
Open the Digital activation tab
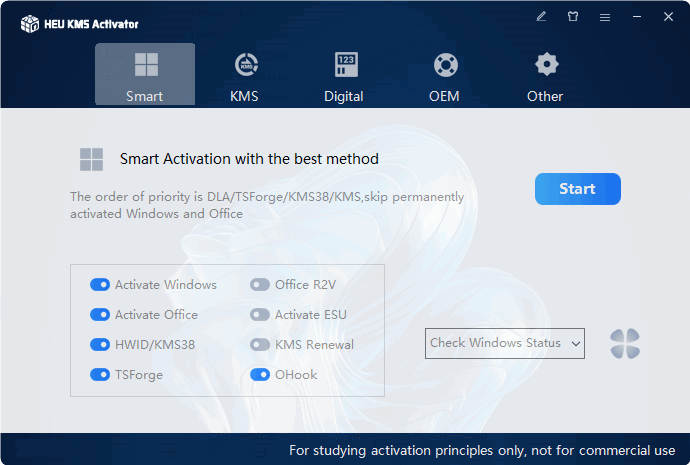pyautogui.click(x=344, y=75)
